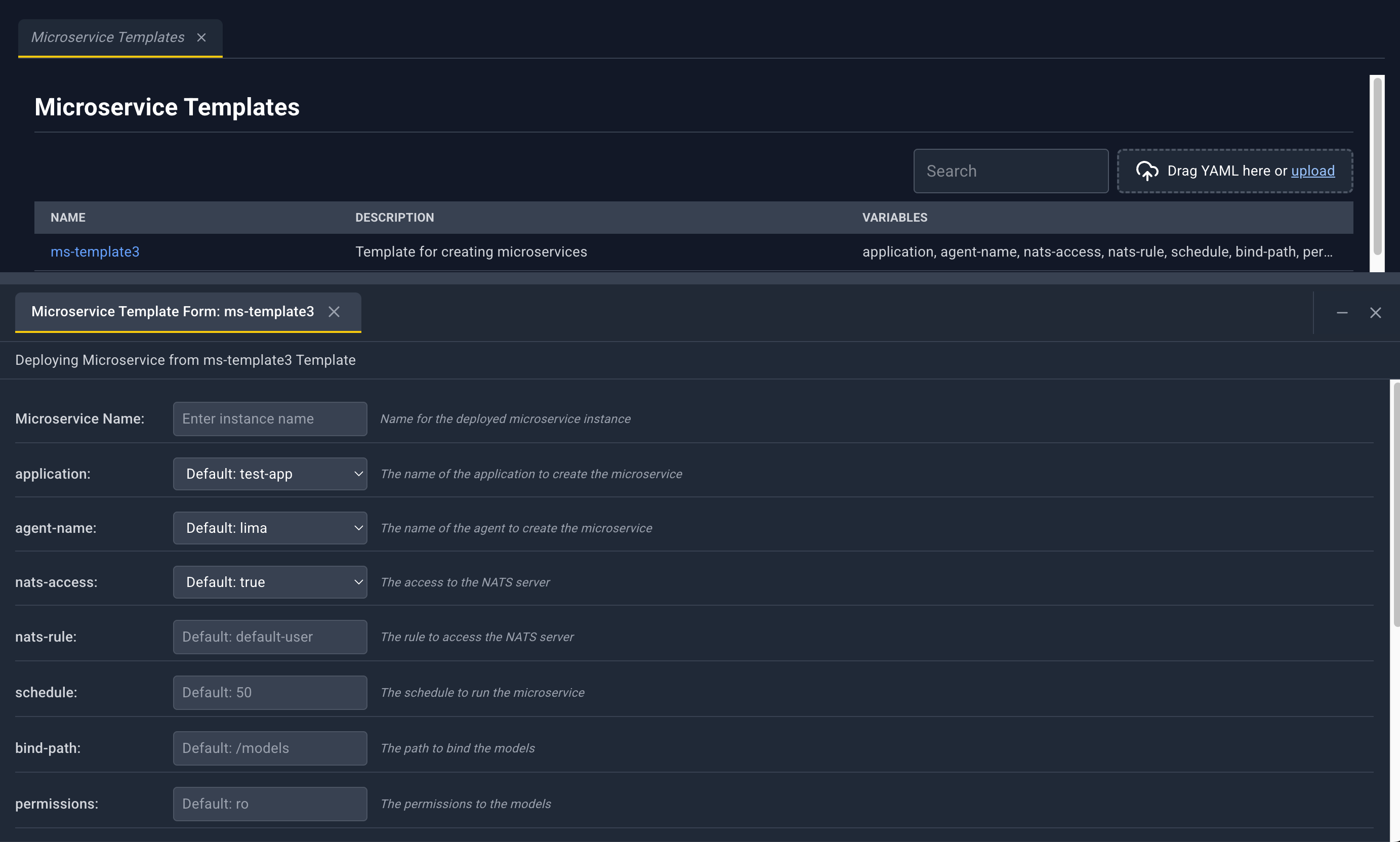Focus the Search field
The image size is (1400, 842).
click(x=1011, y=171)
